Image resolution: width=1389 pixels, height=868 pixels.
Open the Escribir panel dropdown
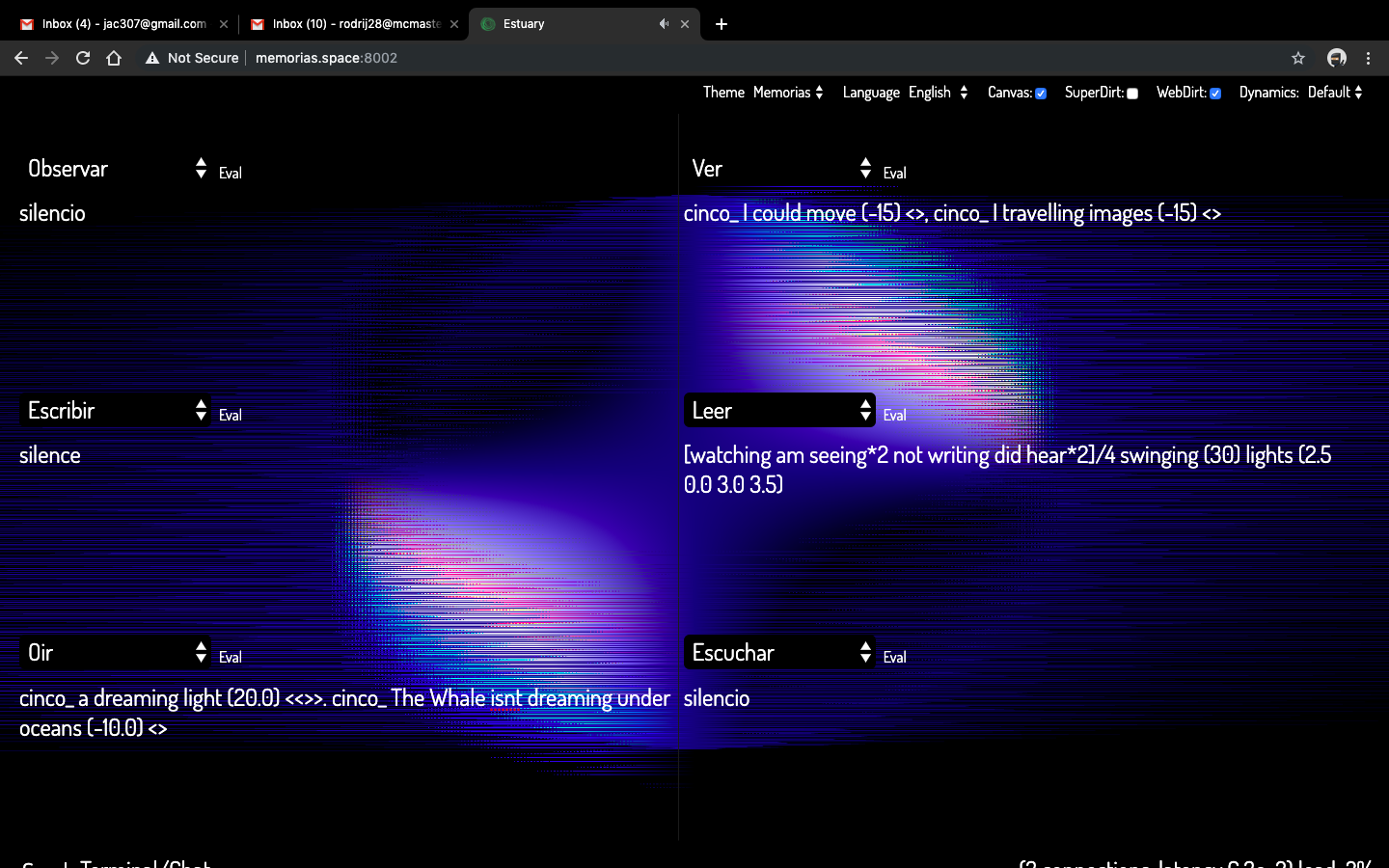tap(115, 411)
